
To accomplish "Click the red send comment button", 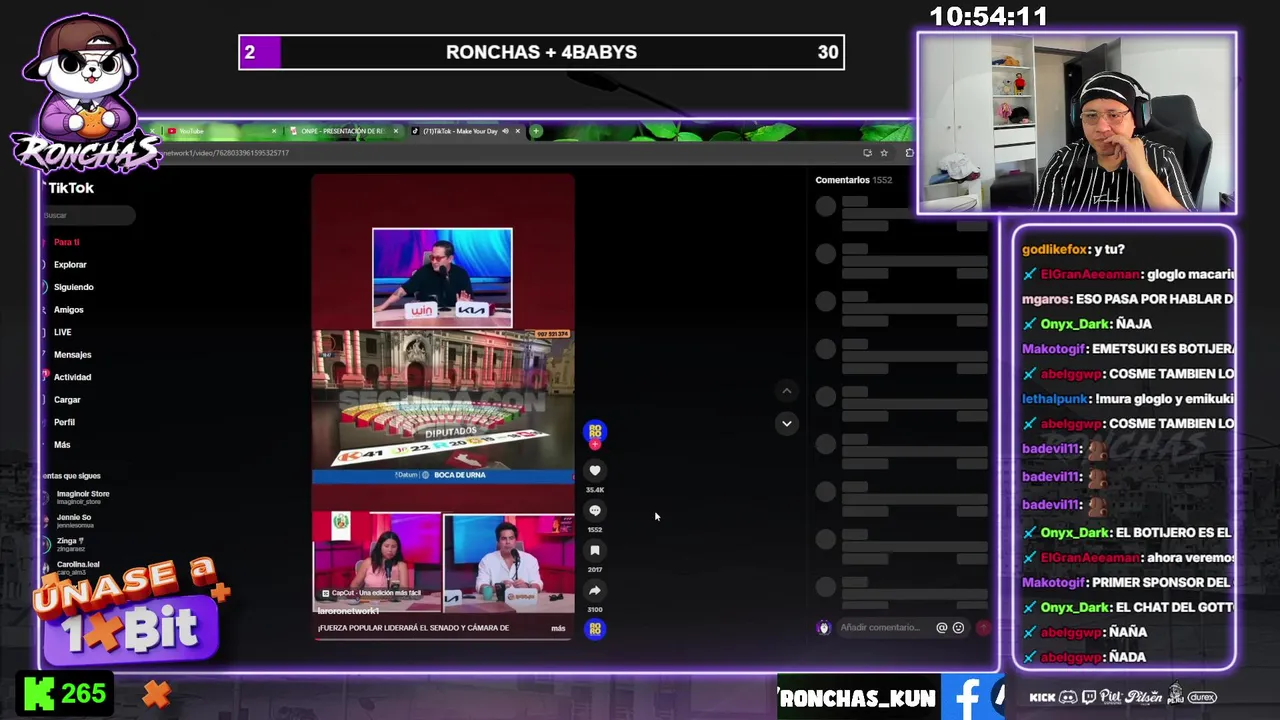I will [x=983, y=628].
